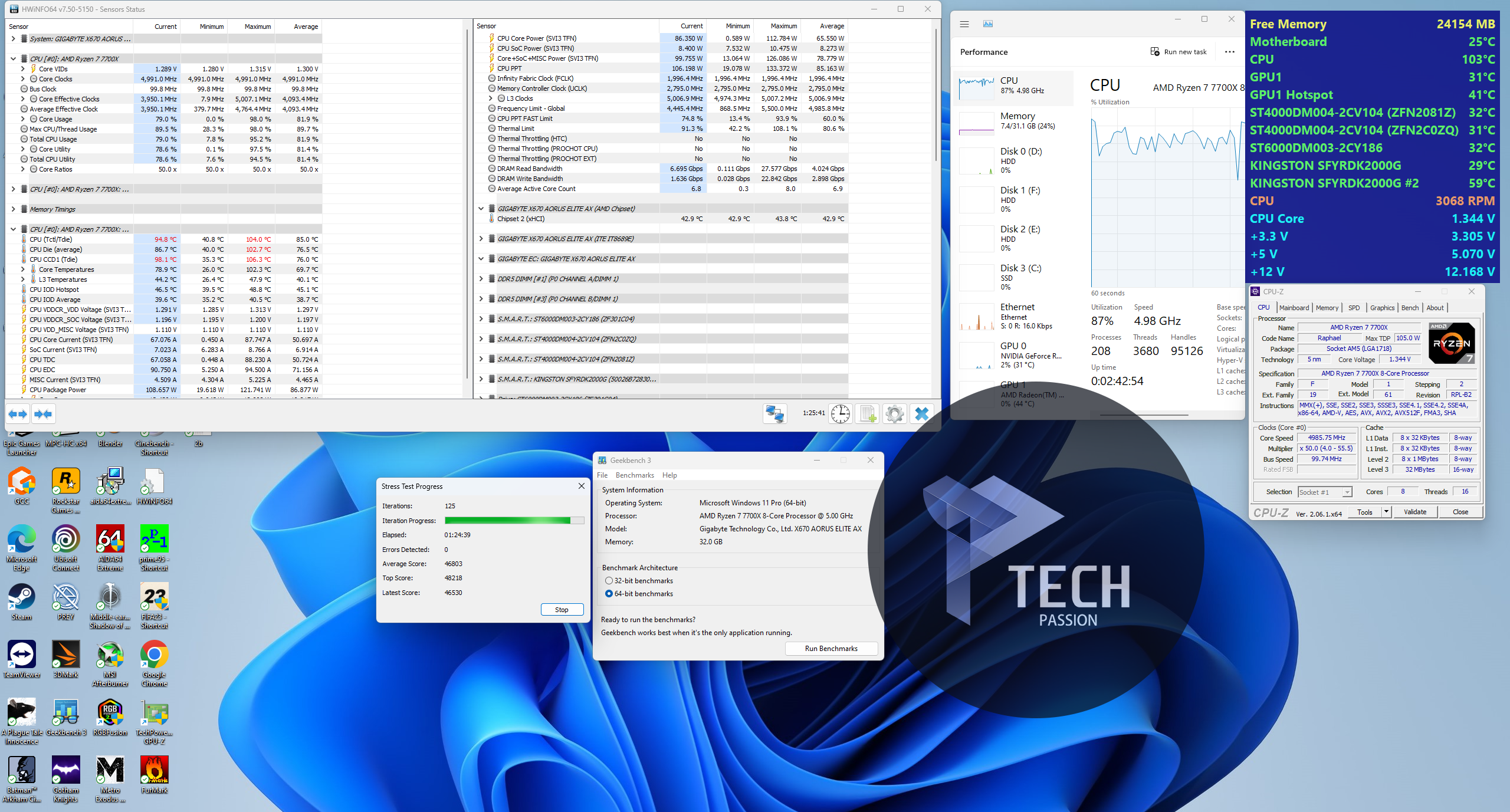Click Stop in Stress Test Progress
The image size is (1510, 812).
pyautogui.click(x=562, y=610)
